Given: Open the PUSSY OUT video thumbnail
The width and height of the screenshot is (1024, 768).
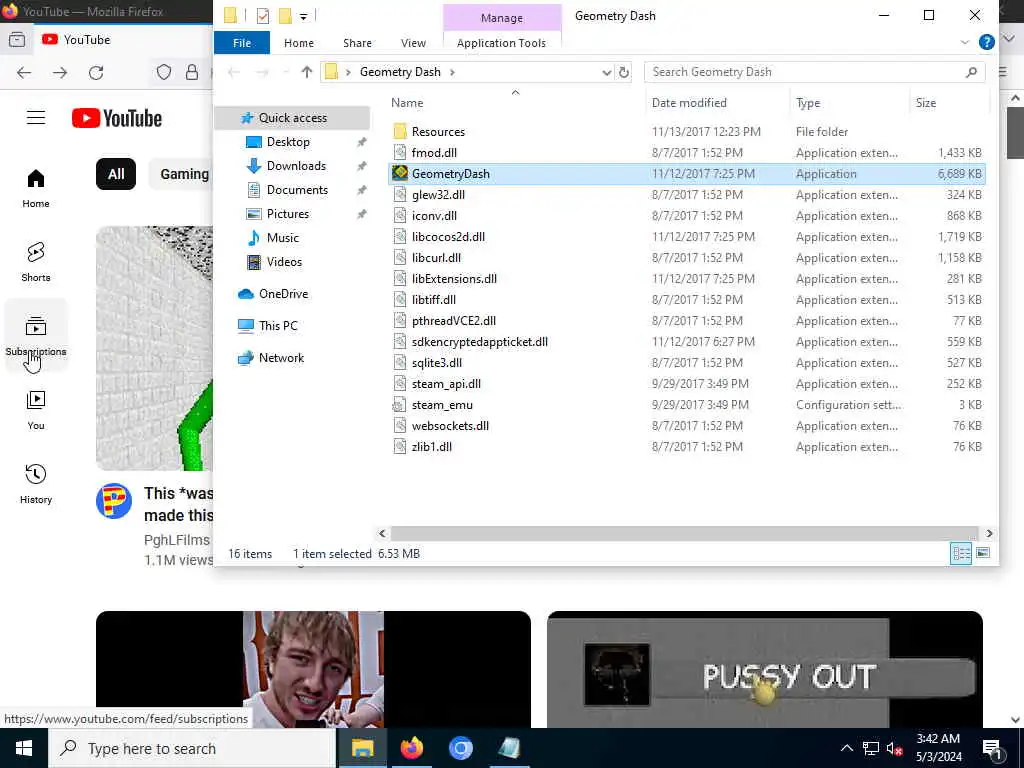Looking at the screenshot, I should pos(765,669).
